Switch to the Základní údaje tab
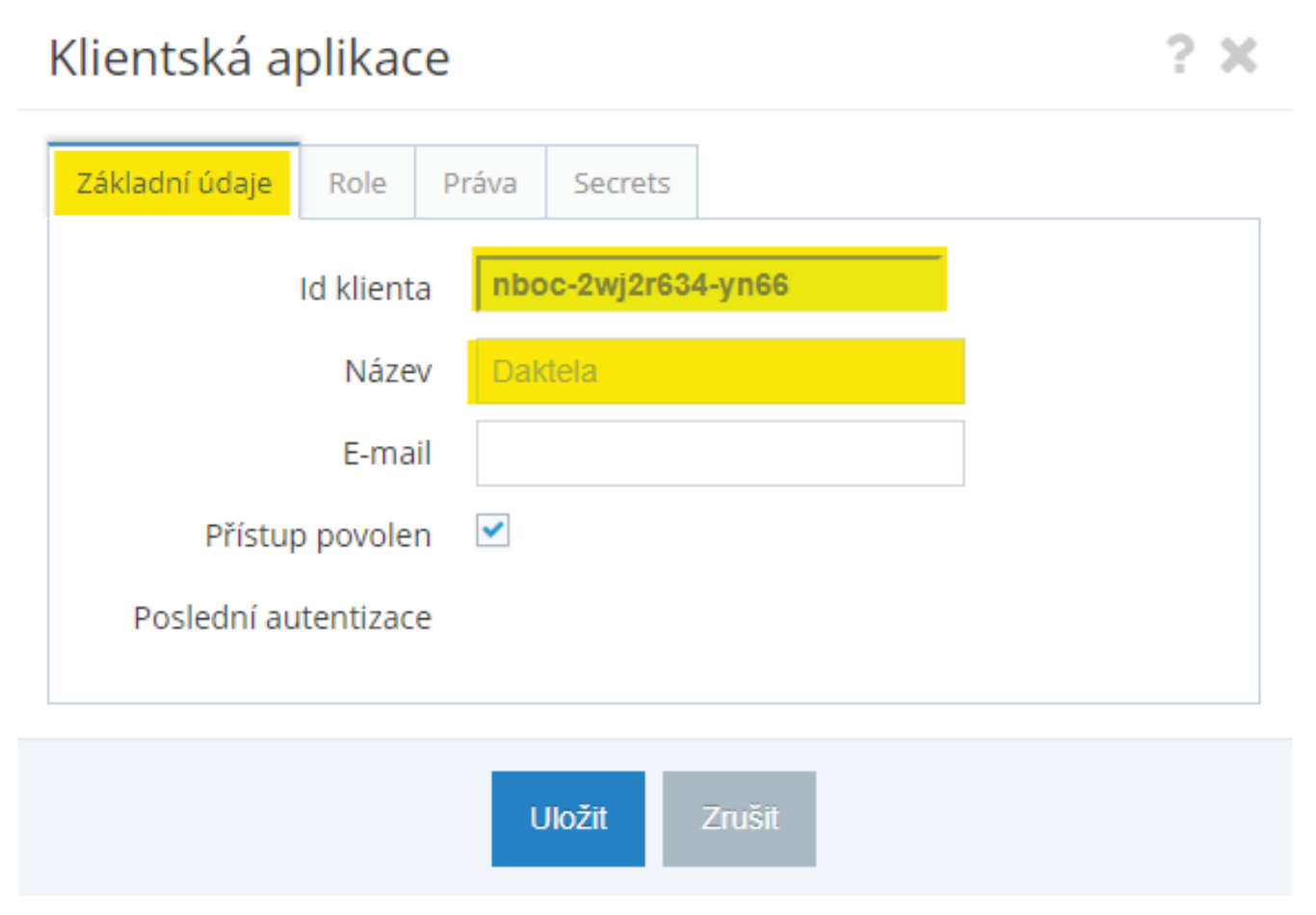Viewport: 1316px width, 915px height. point(173,183)
